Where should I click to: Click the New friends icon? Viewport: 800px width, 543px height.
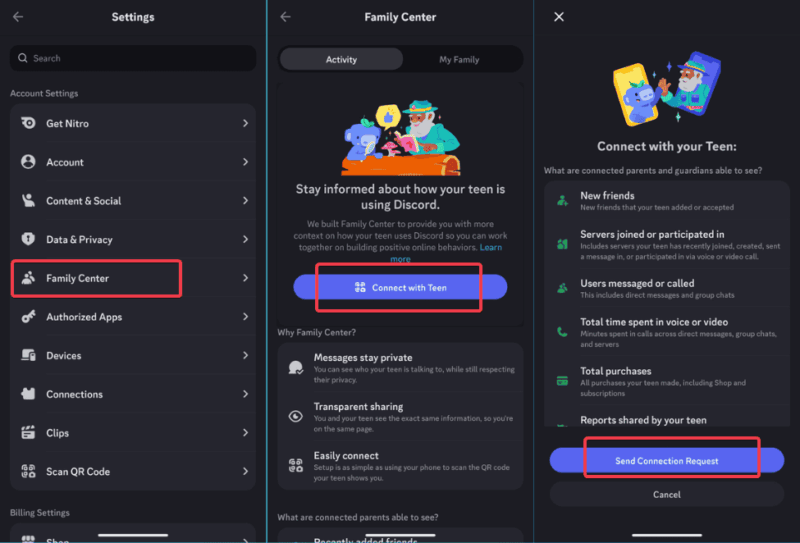562,201
